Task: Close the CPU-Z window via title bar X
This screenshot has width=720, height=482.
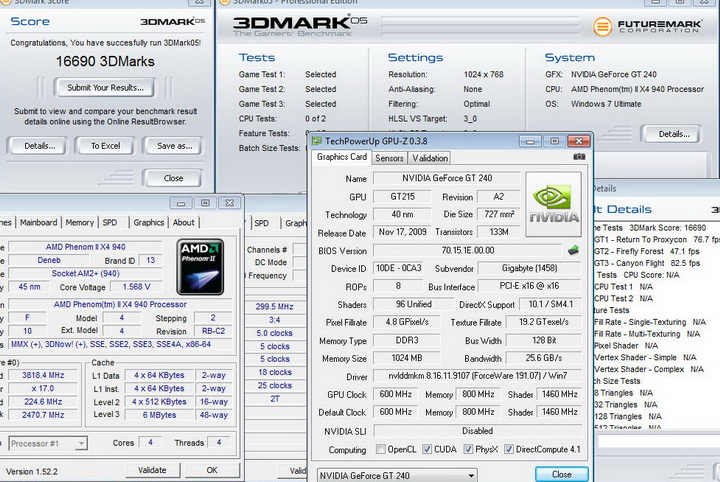Action: 230,203
